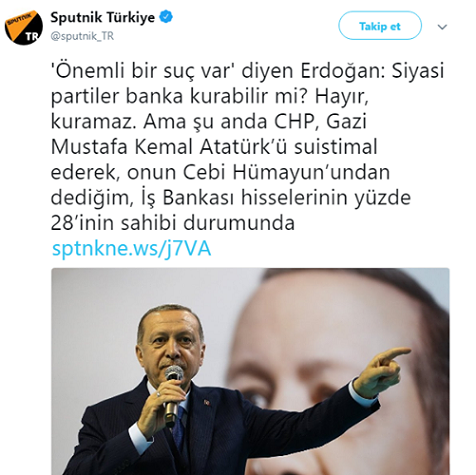The width and height of the screenshot is (476, 475).
Task: Expand the tweet options chevron
Action: tap(442, 27)
